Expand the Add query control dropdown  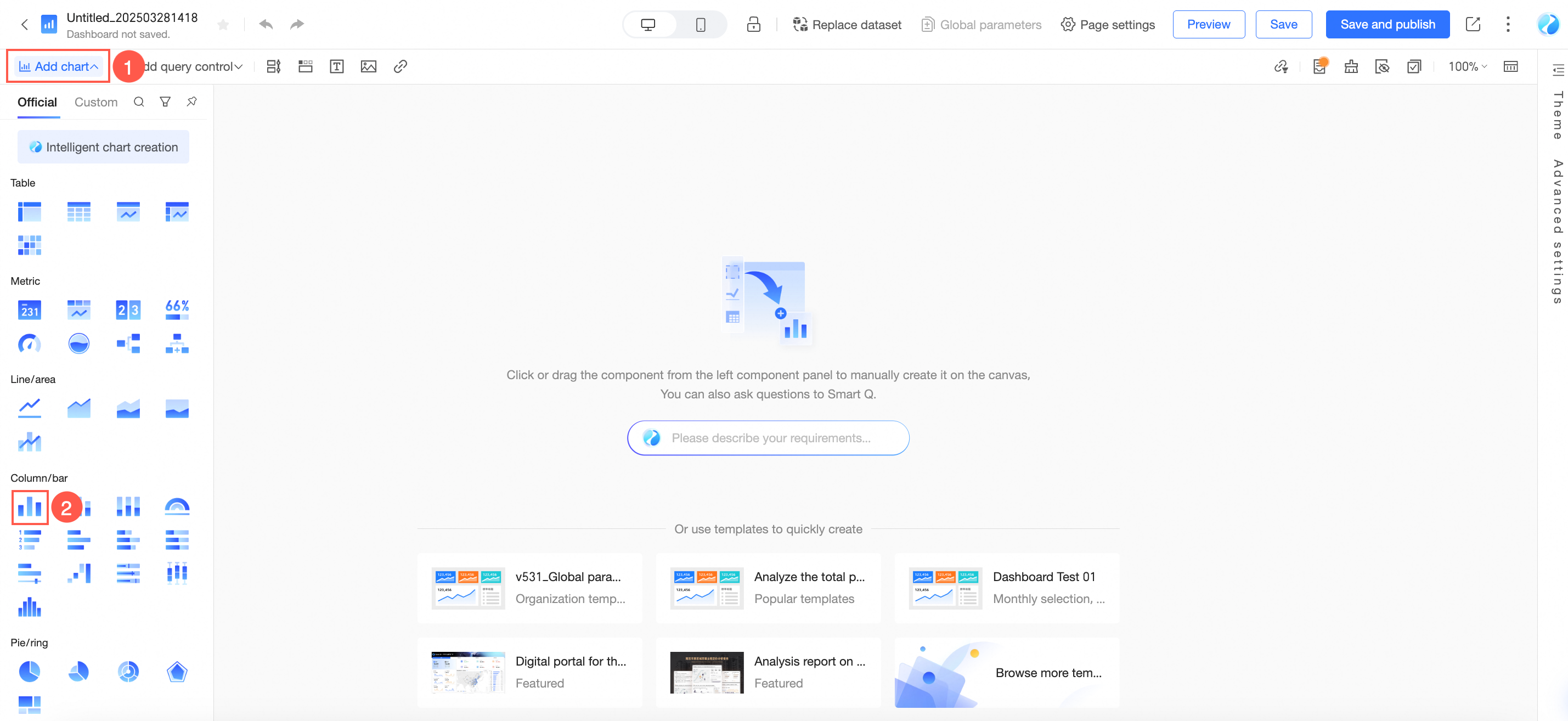click(x=195, y=66)
